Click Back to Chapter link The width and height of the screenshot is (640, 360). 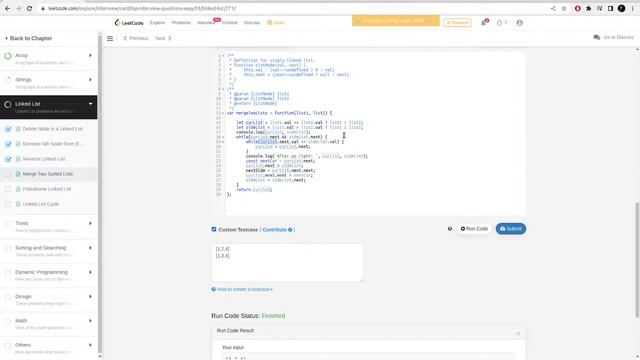[29, 38]
